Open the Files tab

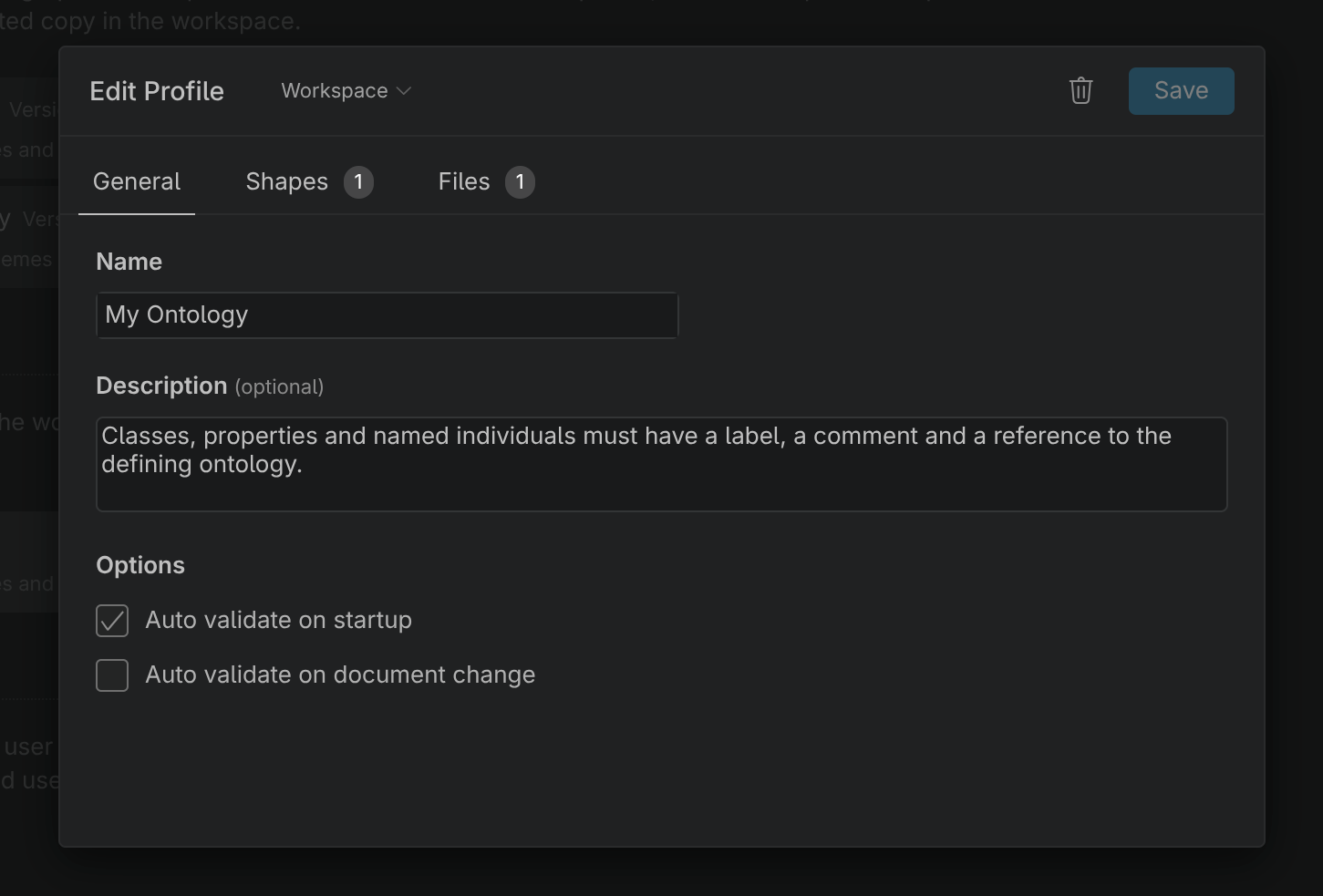click(x=486, y=181)
